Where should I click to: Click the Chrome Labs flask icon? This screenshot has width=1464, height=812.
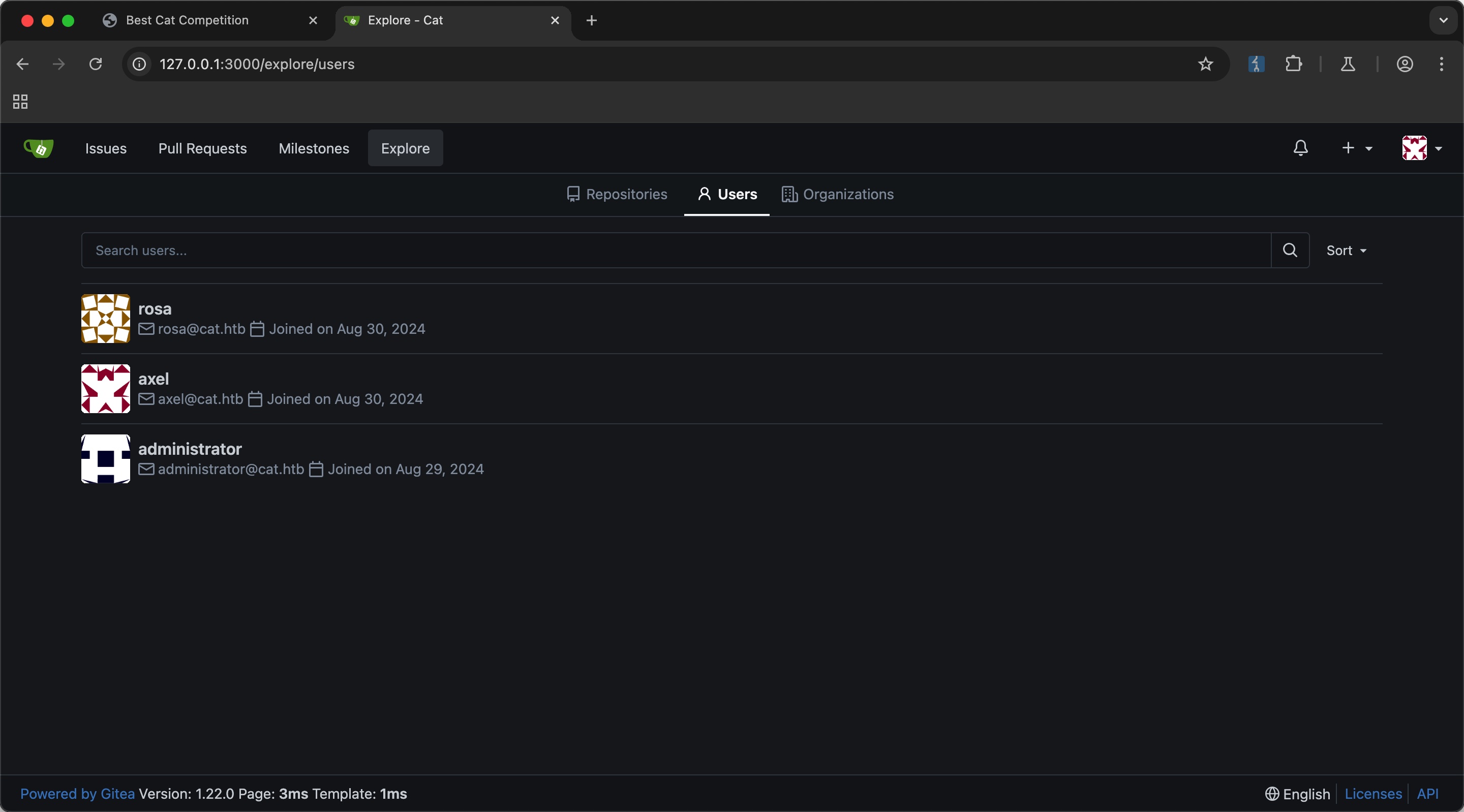[x=1348, y=64]
